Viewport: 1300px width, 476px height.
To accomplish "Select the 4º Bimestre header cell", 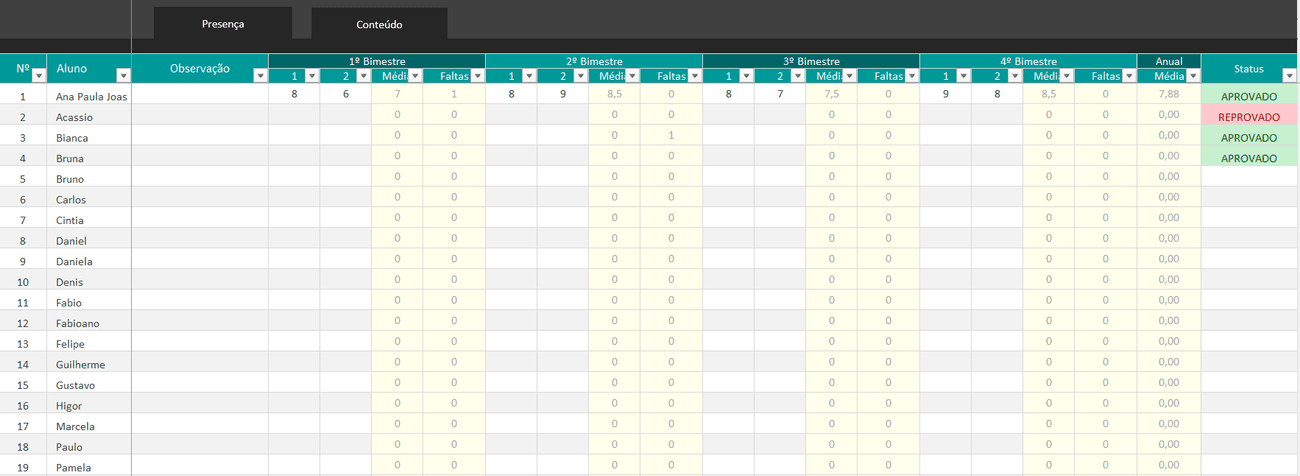I will click(x=1028, y=61).
